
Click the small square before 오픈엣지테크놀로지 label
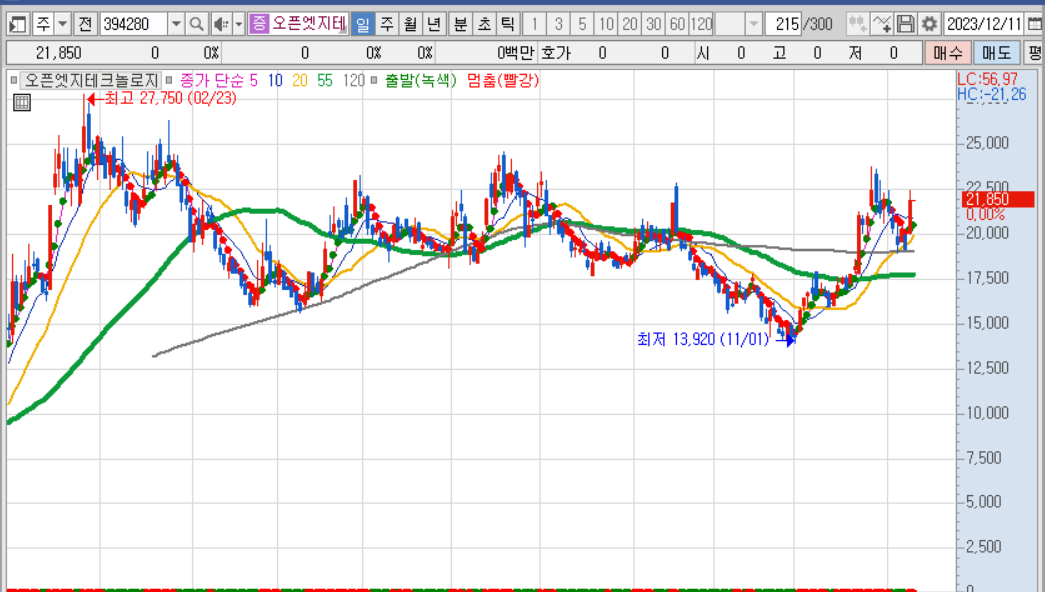tap(14, 81)
